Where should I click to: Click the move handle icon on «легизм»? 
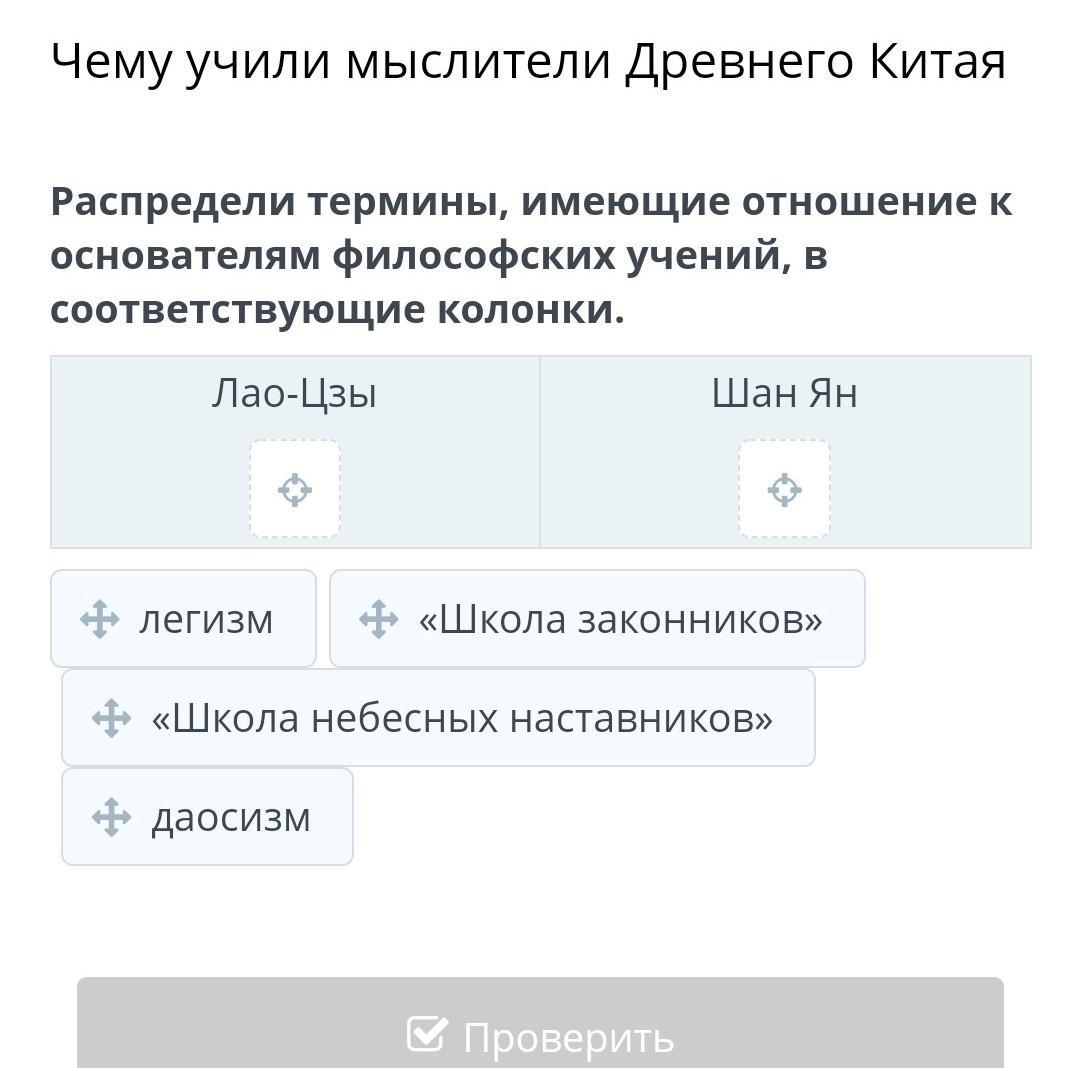(x=100, y=619)
